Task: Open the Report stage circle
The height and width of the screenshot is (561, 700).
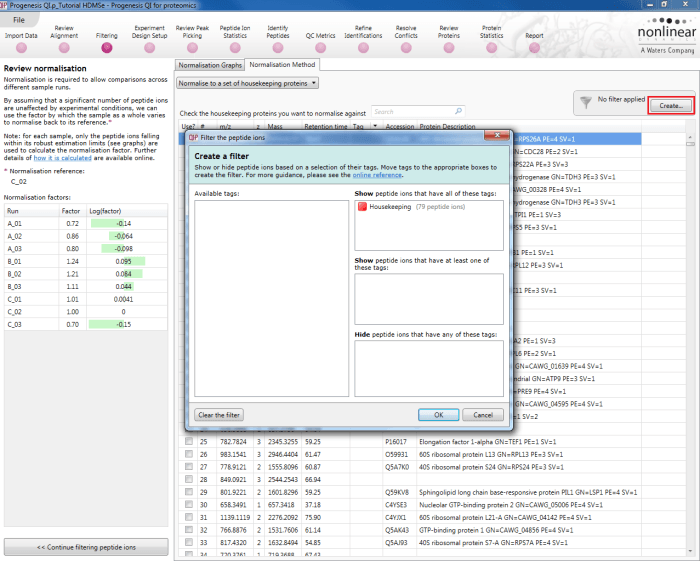Action: tap(534, 48)
